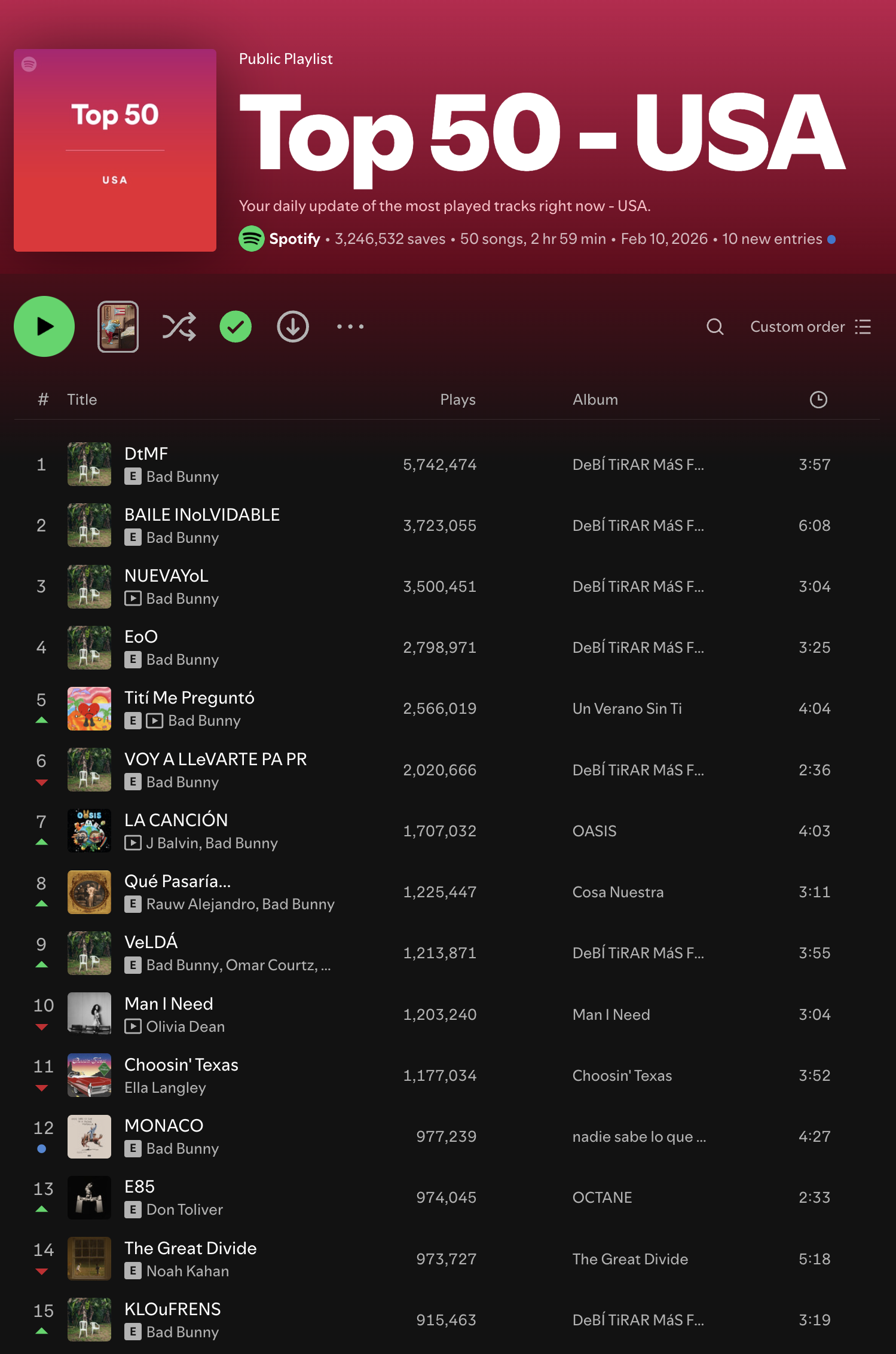The width and height of the screenshot is (896, 1354).
Task: Open the LA CANCIÓN album artwork
Action: [89, 830]
